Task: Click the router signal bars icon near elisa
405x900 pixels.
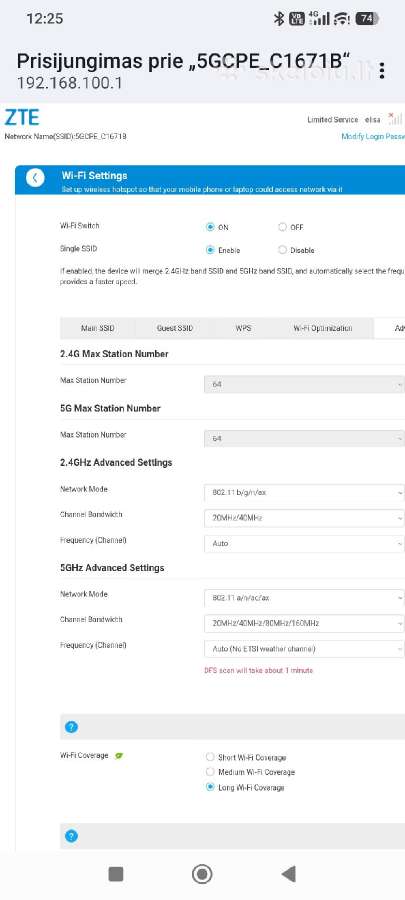Action: pos(395,119)
